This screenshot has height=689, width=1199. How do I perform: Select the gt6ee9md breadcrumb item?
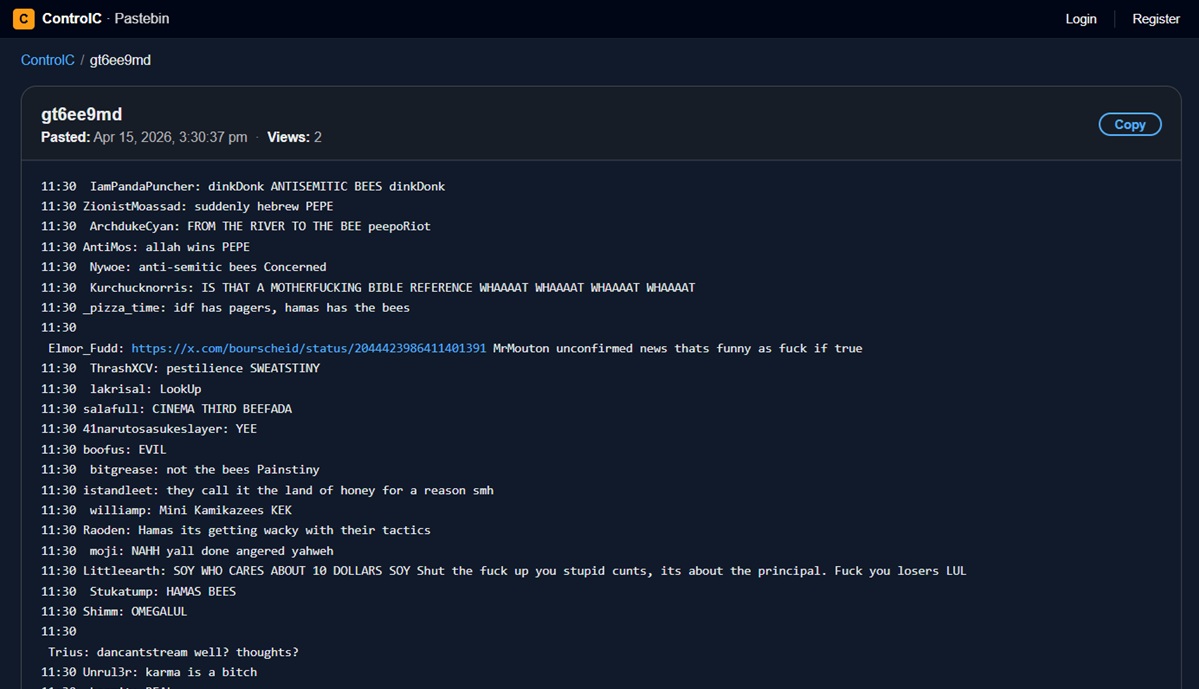point(120,60)
